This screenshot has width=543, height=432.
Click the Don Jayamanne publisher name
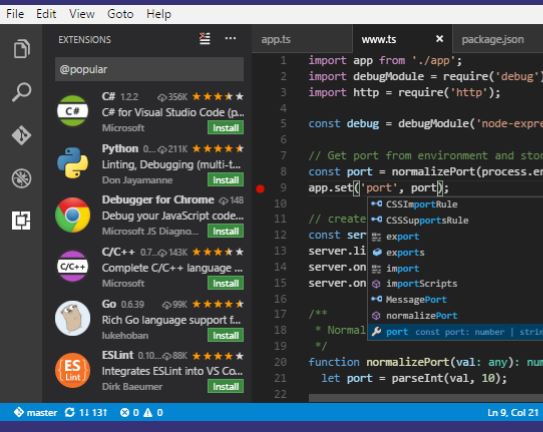click(137, 180)
